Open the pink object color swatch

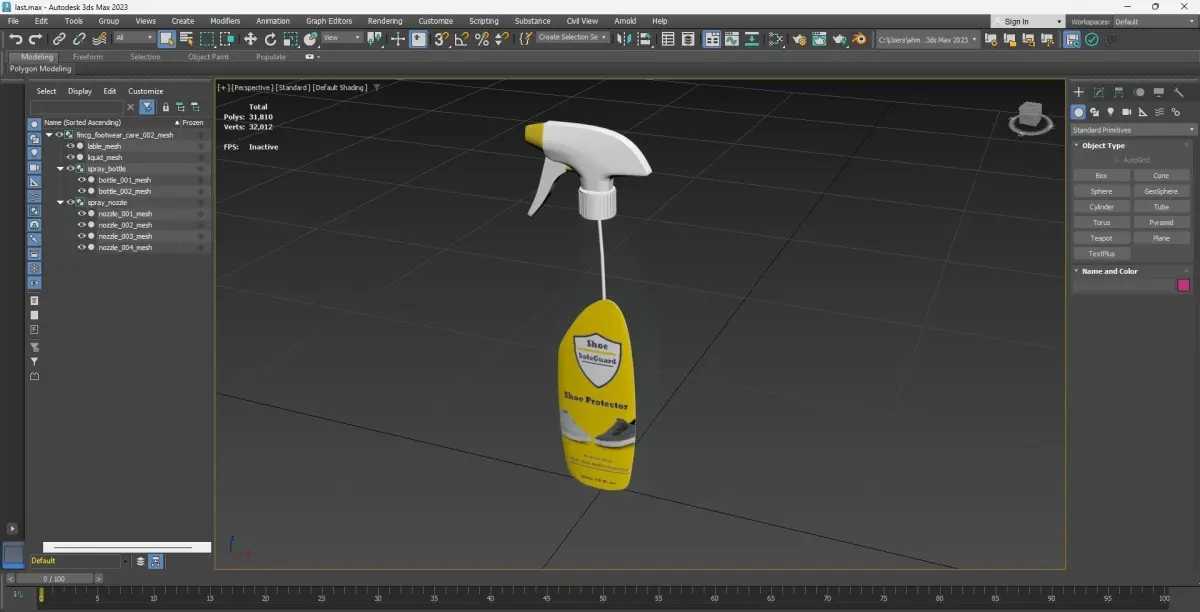click(1184, 285)
